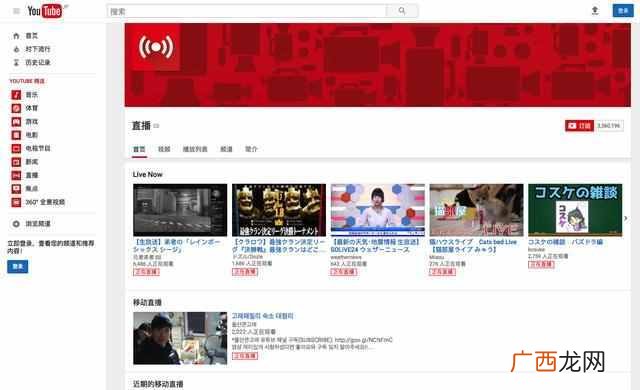Screen dimensions: 640x390
Task: Click the subscriber count next to subscribe
Action: [609, 126]
